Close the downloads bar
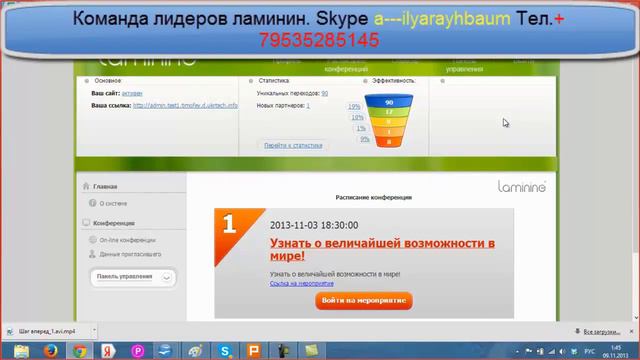Viewport: 640px width, 360px height. coord(631,331)
